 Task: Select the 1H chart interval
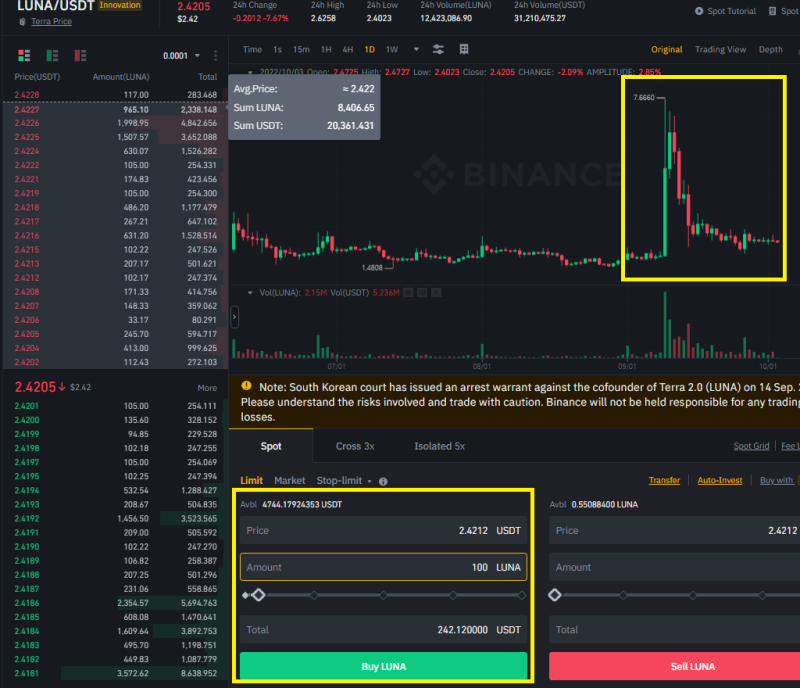tap(326, 50)
